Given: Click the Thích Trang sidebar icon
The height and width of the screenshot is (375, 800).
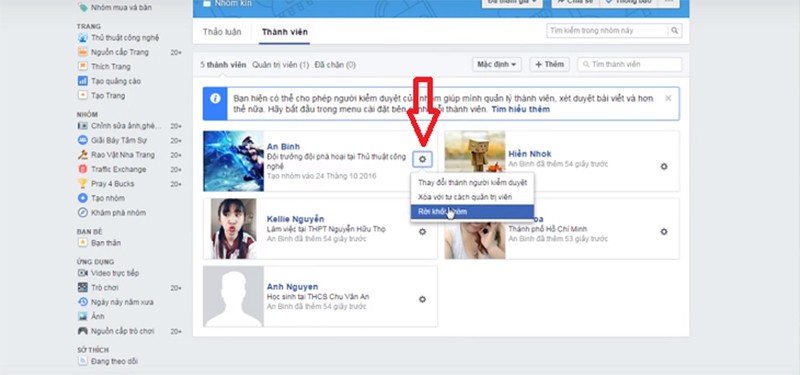Looking at the screenshot, I should [x=83, y=66].
